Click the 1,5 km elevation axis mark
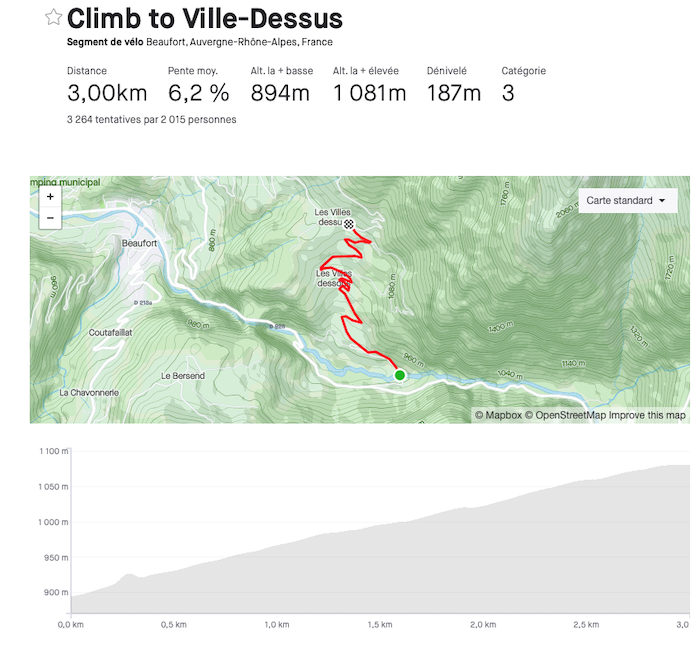Image resolution: width=700 pixels, height=649 pixels. pos(379,625)
